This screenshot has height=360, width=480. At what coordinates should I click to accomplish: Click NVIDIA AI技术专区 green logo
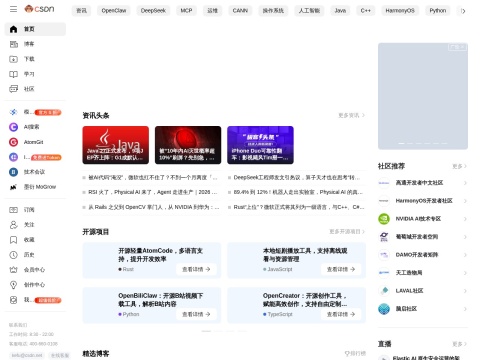(x=384, y=219)
